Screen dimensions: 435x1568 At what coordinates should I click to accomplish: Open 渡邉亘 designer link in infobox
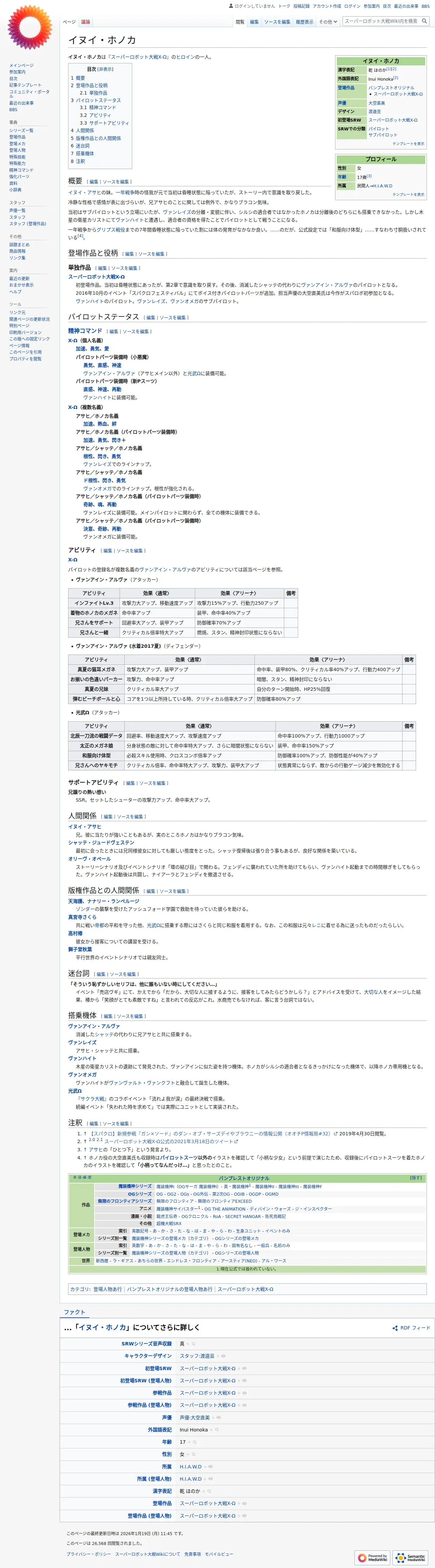[x=374, y=111]
